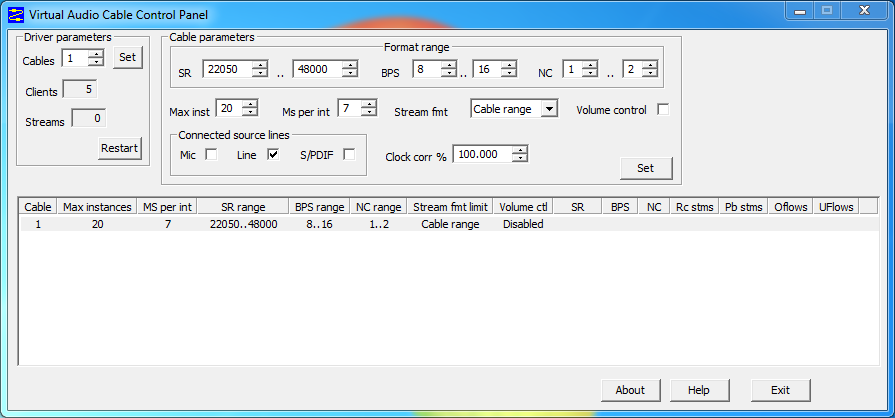This screenshot has height=418, width=895.
Task: Decrease maximum BPS value 16
Action: pyautogui.click(x=510, y=73)
